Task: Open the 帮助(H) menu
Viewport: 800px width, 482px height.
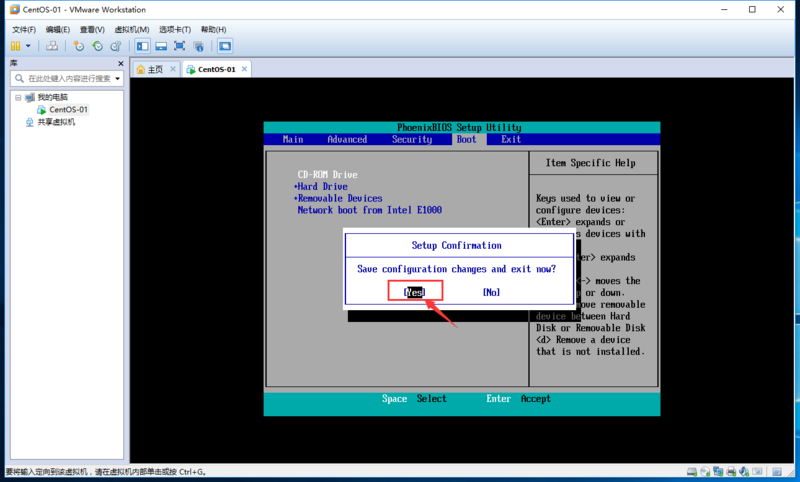Action: [213, 30]
